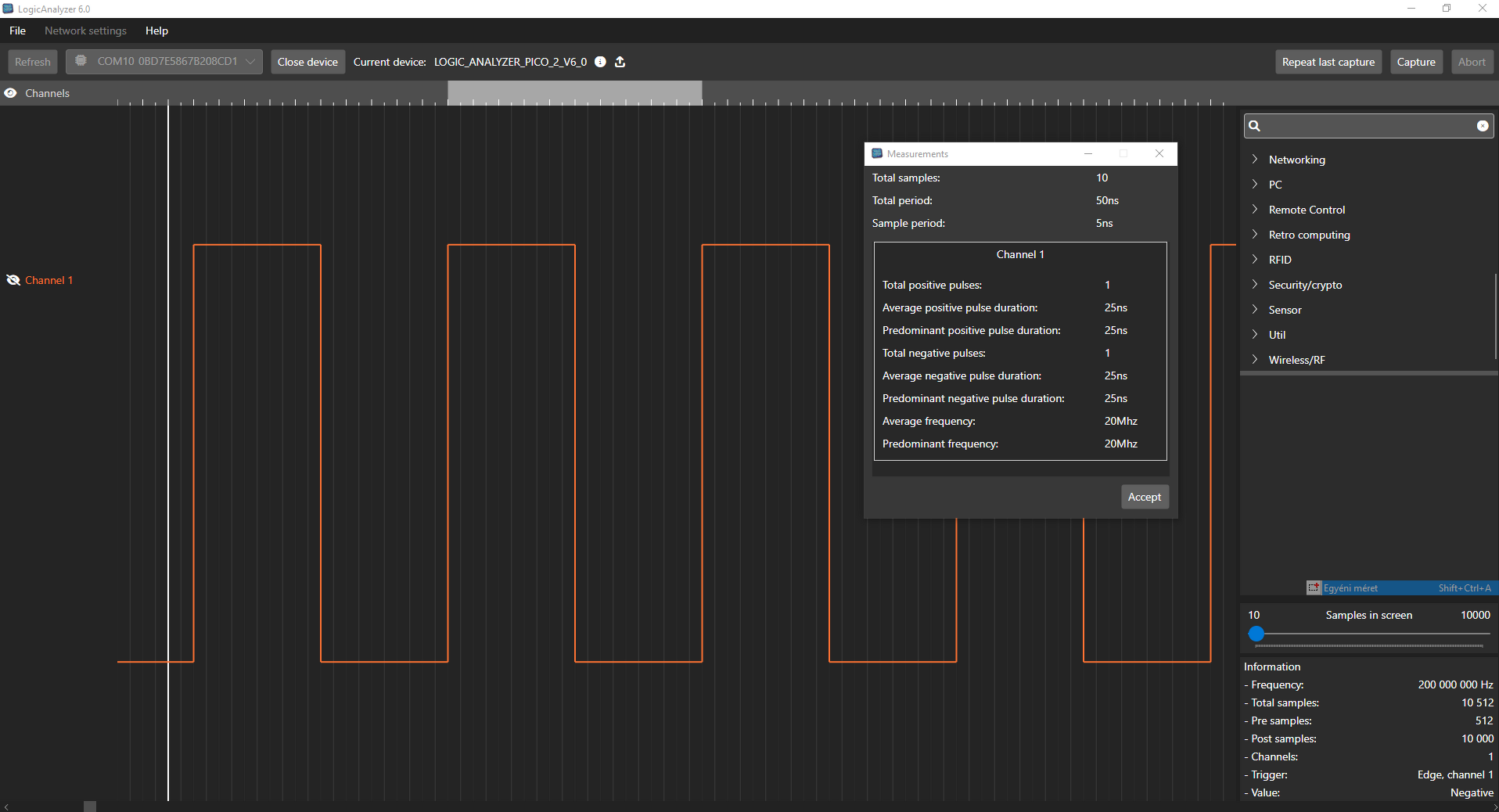Click the white vertical cursor line
The image size is (1499, 812).
coord(168,453)
